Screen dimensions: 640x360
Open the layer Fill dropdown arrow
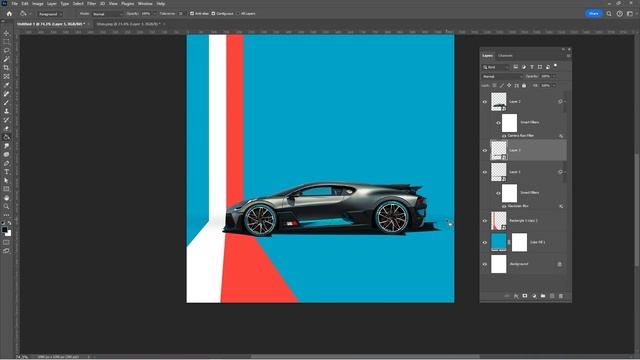(553, 85)
